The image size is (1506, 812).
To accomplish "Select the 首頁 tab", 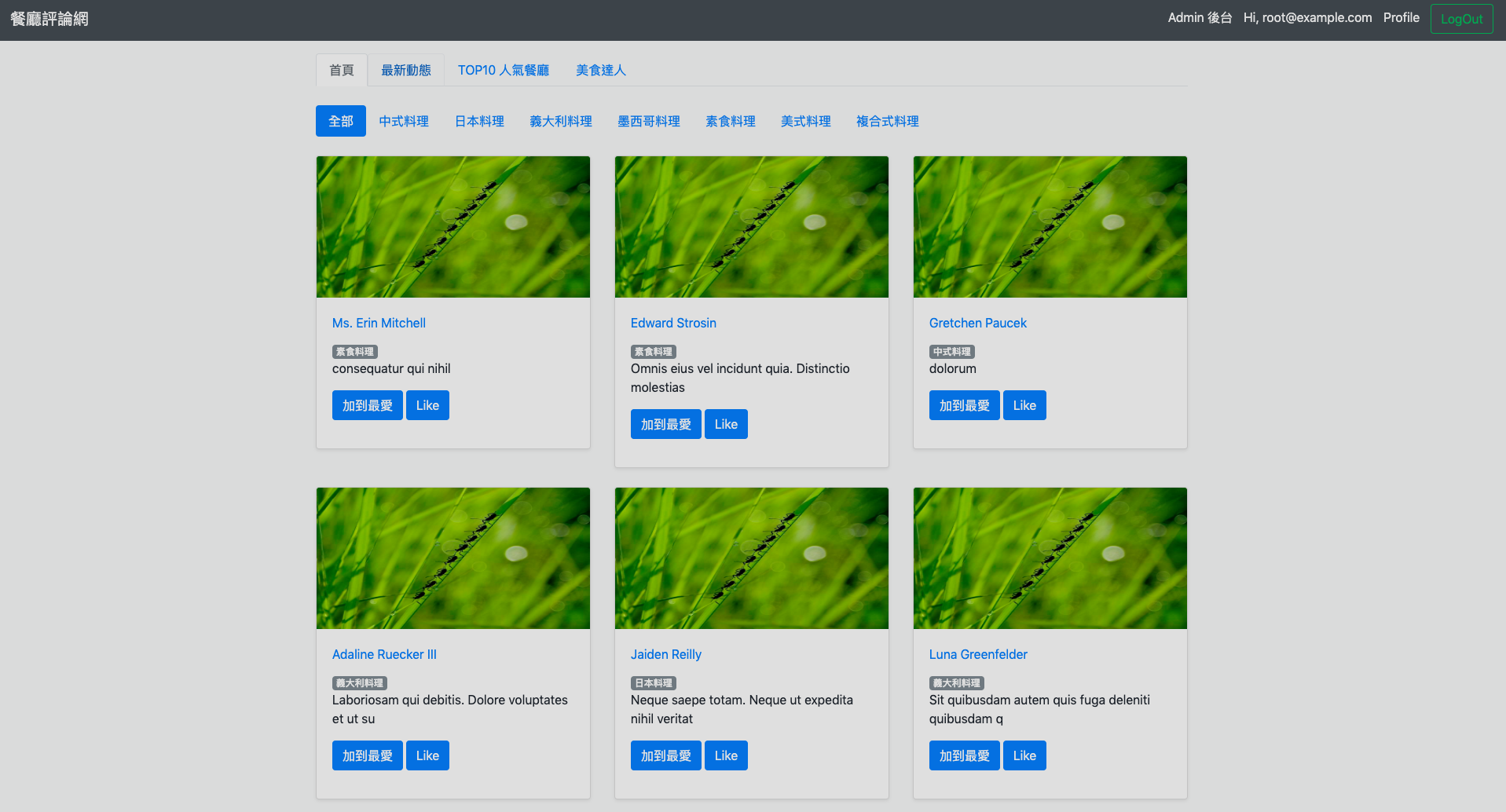I will click(342, 71).
